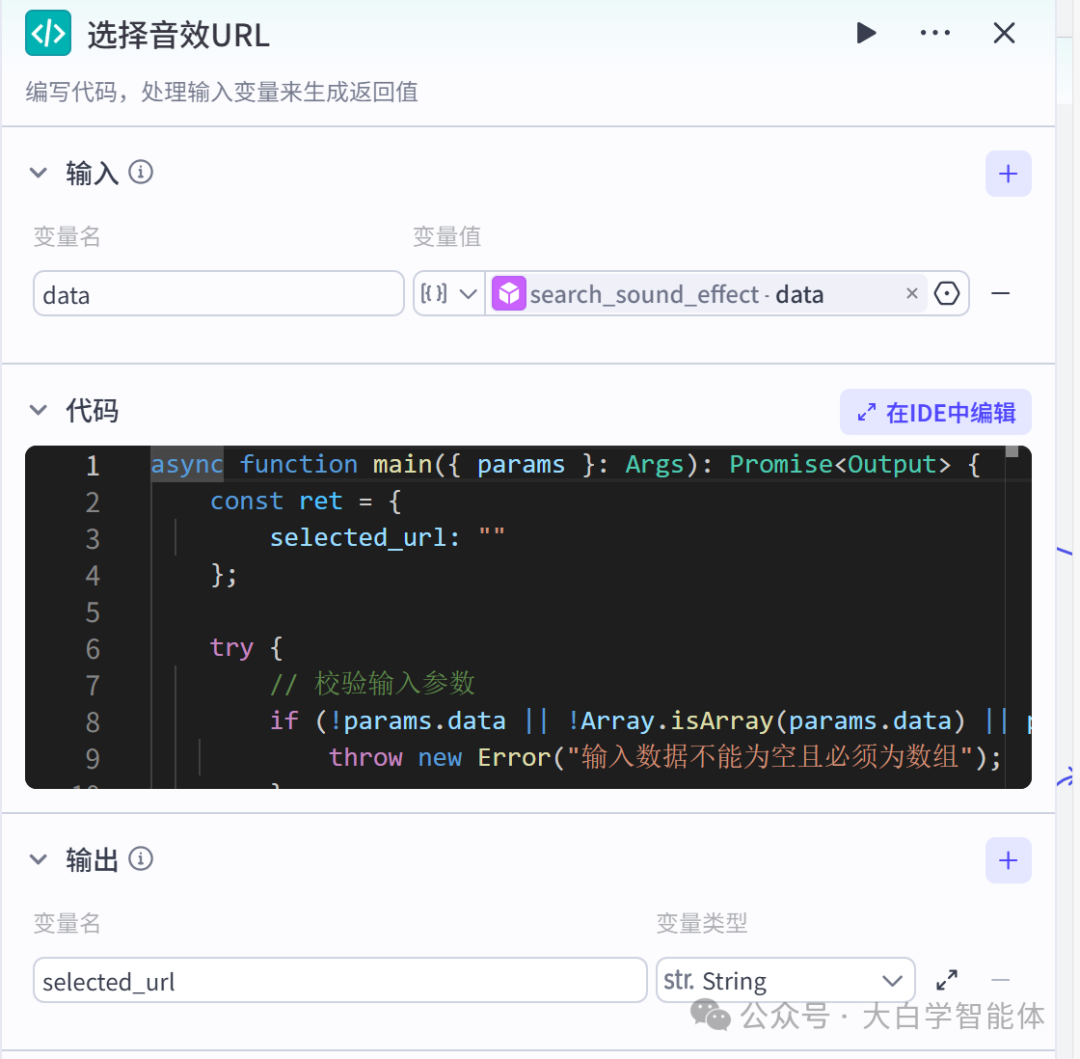This screenshot has height=1059, width=1080.
Task: Open code with 在IDE中编辑 button
Action: click(x=935, y=412)
